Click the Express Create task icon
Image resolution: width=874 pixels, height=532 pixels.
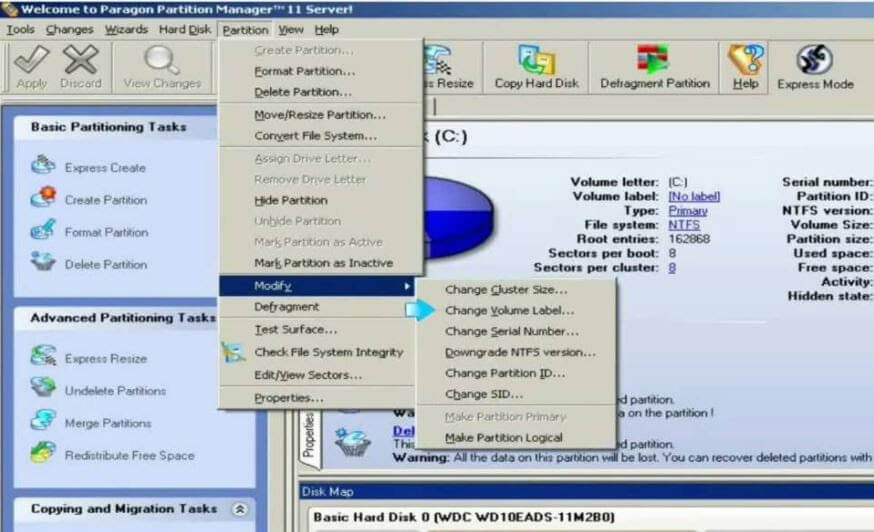coord(43,166)
